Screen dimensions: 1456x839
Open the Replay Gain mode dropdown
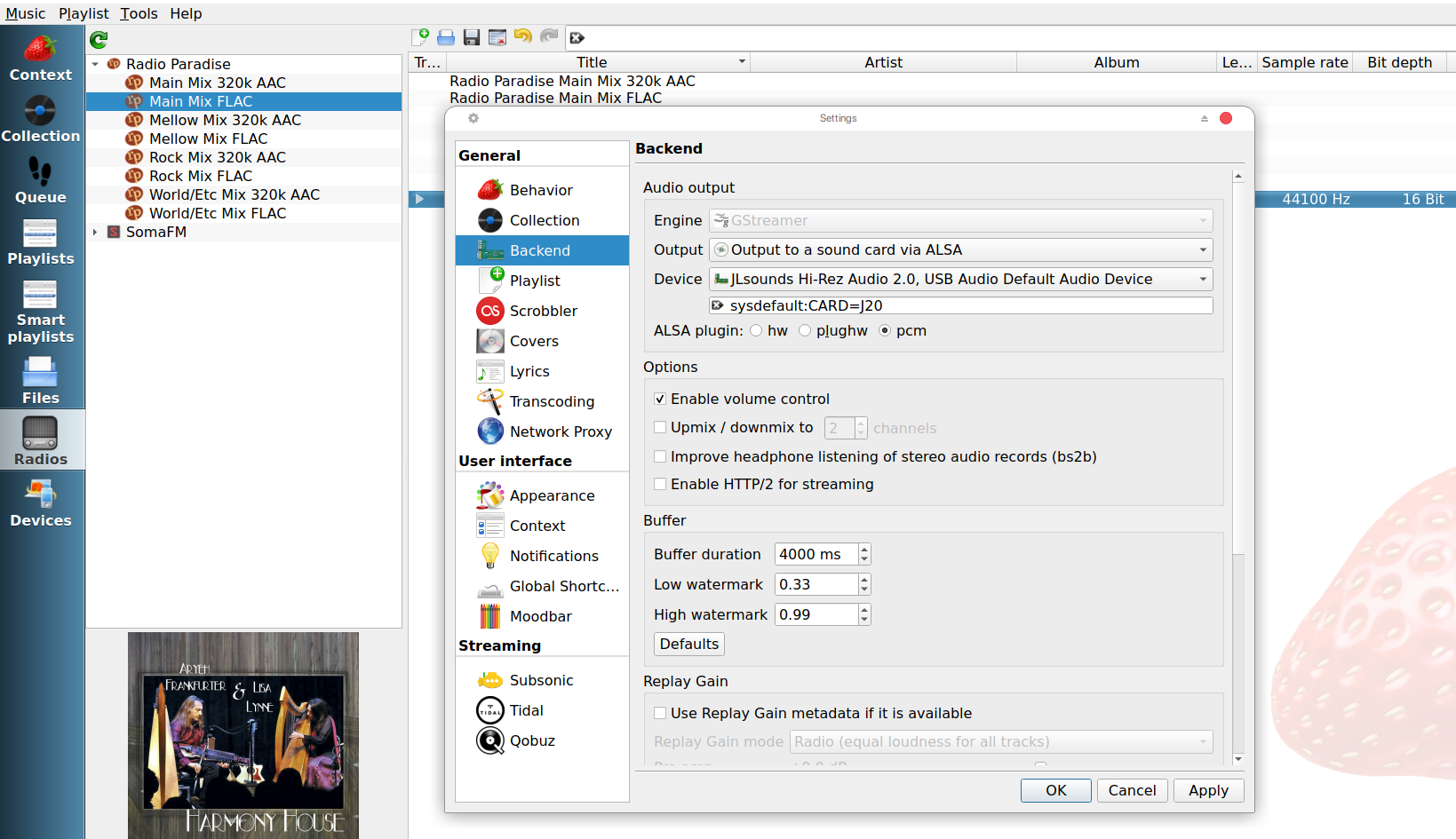(1001, 741)
